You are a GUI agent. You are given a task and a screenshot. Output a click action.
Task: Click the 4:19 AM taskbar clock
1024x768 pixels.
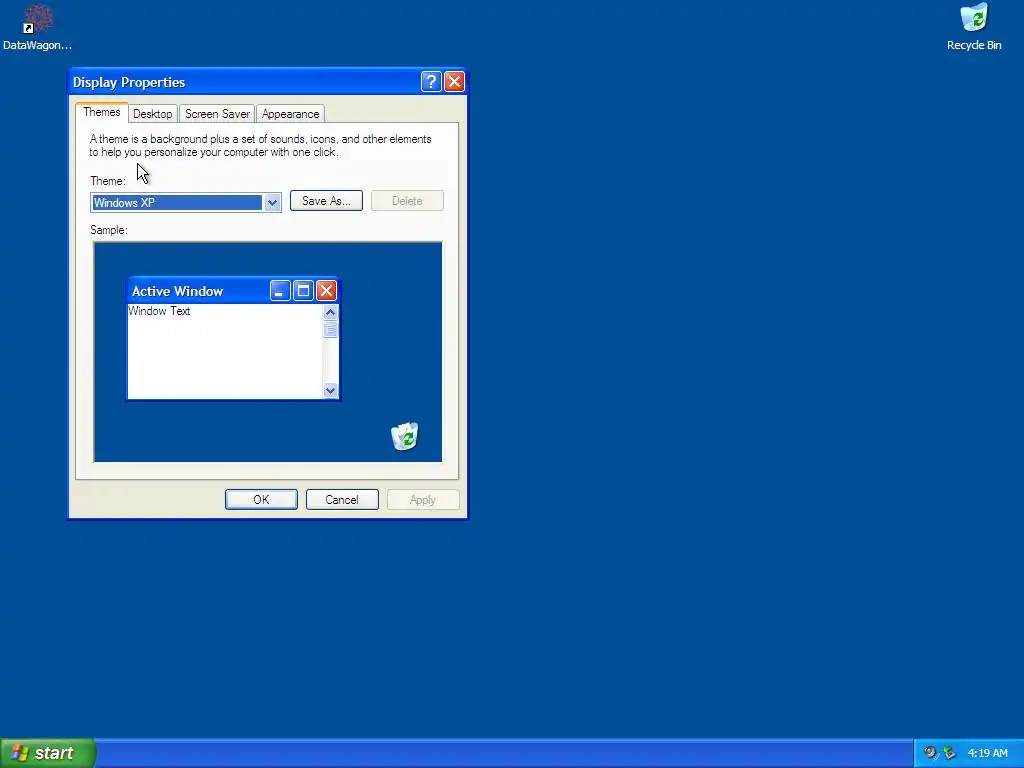tap(987, 753)
